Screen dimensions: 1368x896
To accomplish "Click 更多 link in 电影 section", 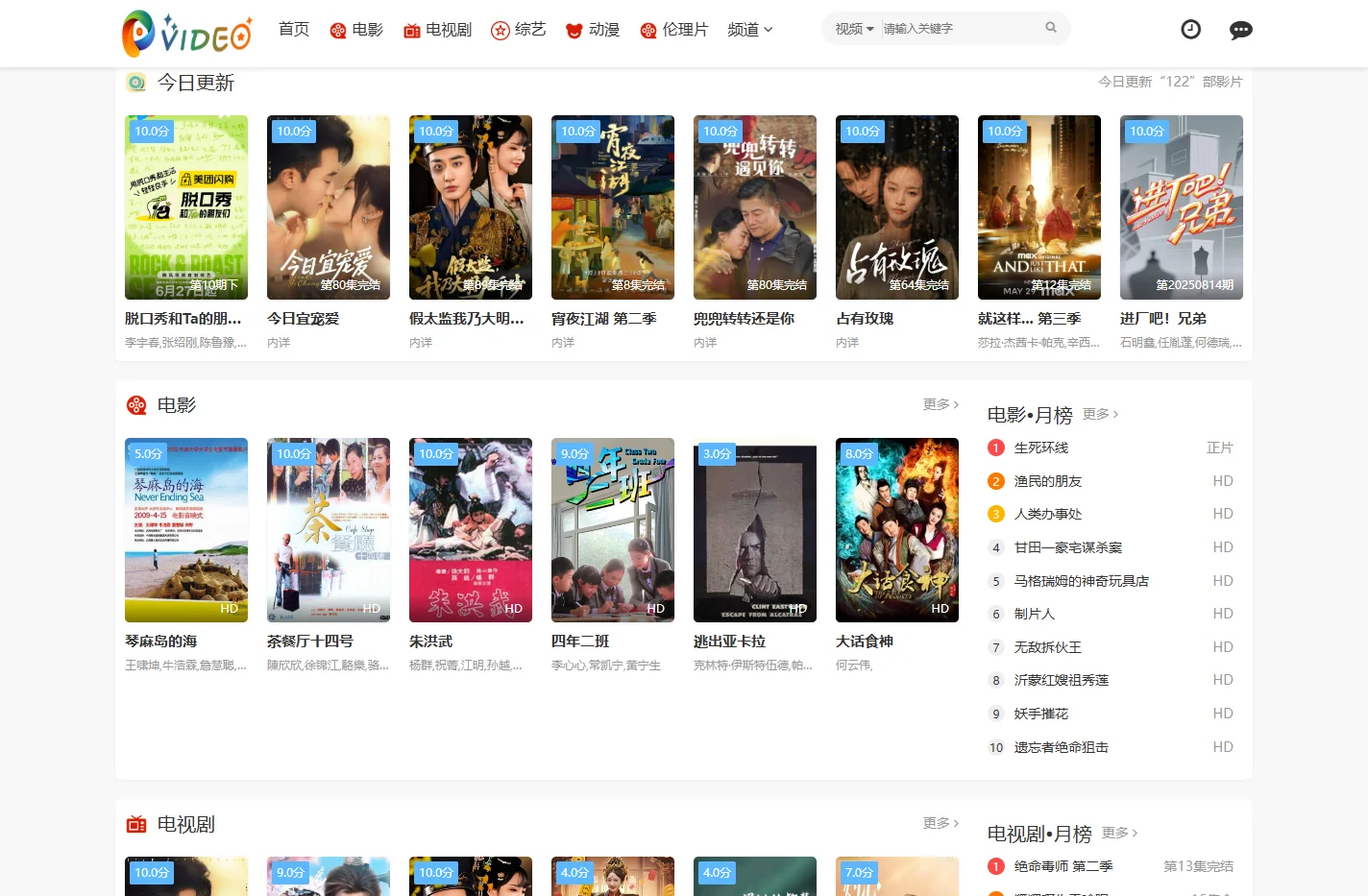I will point(940,404).
